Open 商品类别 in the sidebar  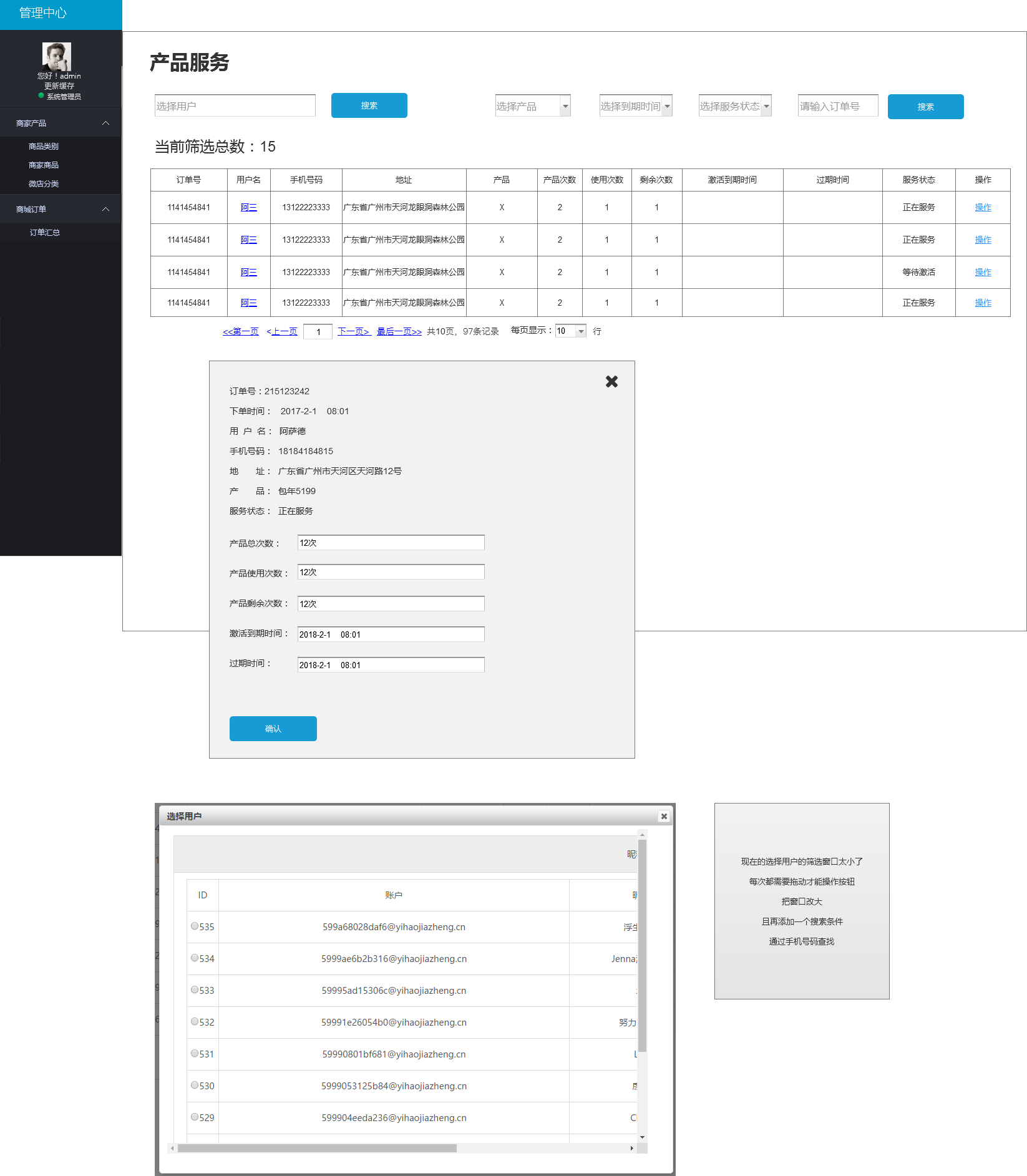(44, 147)
